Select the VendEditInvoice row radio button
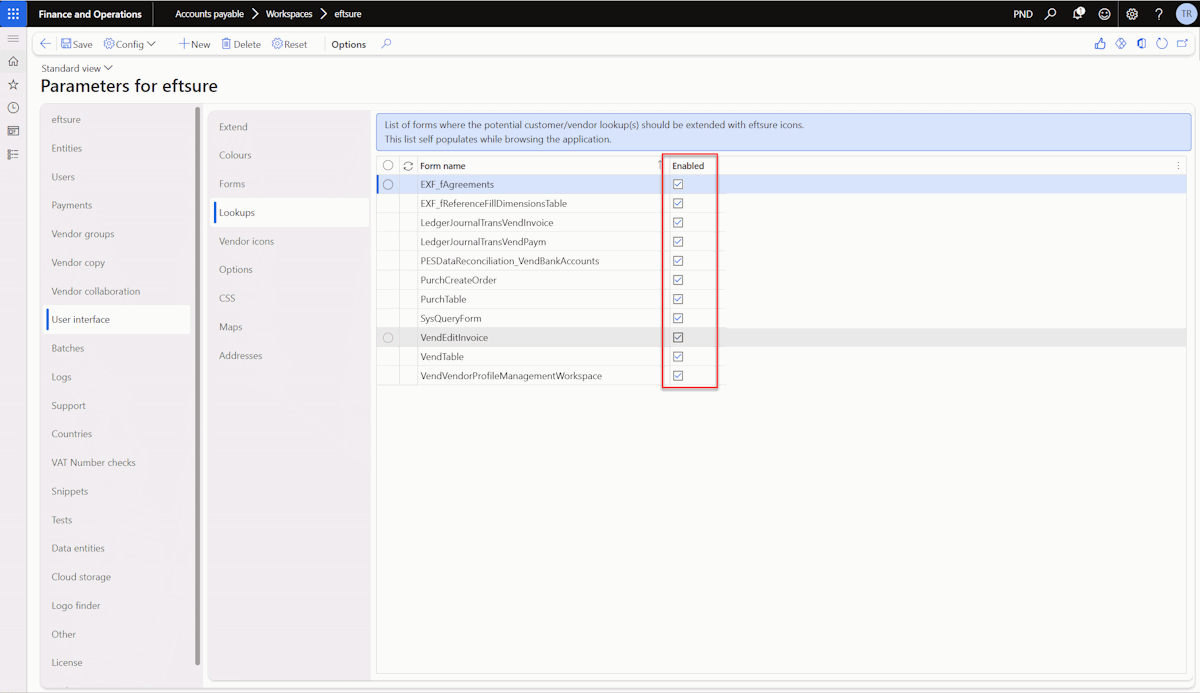Image resolution: width=1200 pixels, height=693 pixels. (388, 338)
